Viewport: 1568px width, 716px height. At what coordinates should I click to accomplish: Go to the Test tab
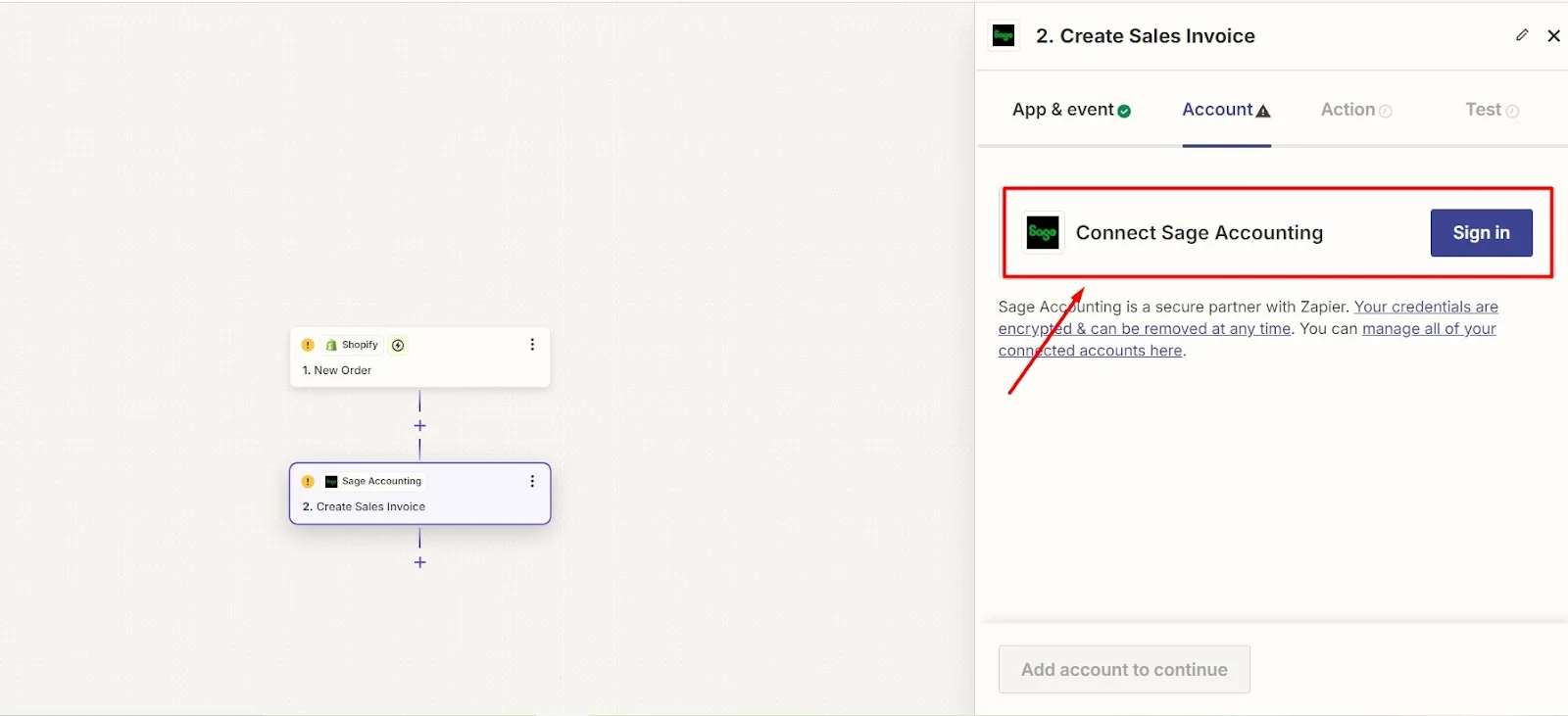tap(1492, 110)
